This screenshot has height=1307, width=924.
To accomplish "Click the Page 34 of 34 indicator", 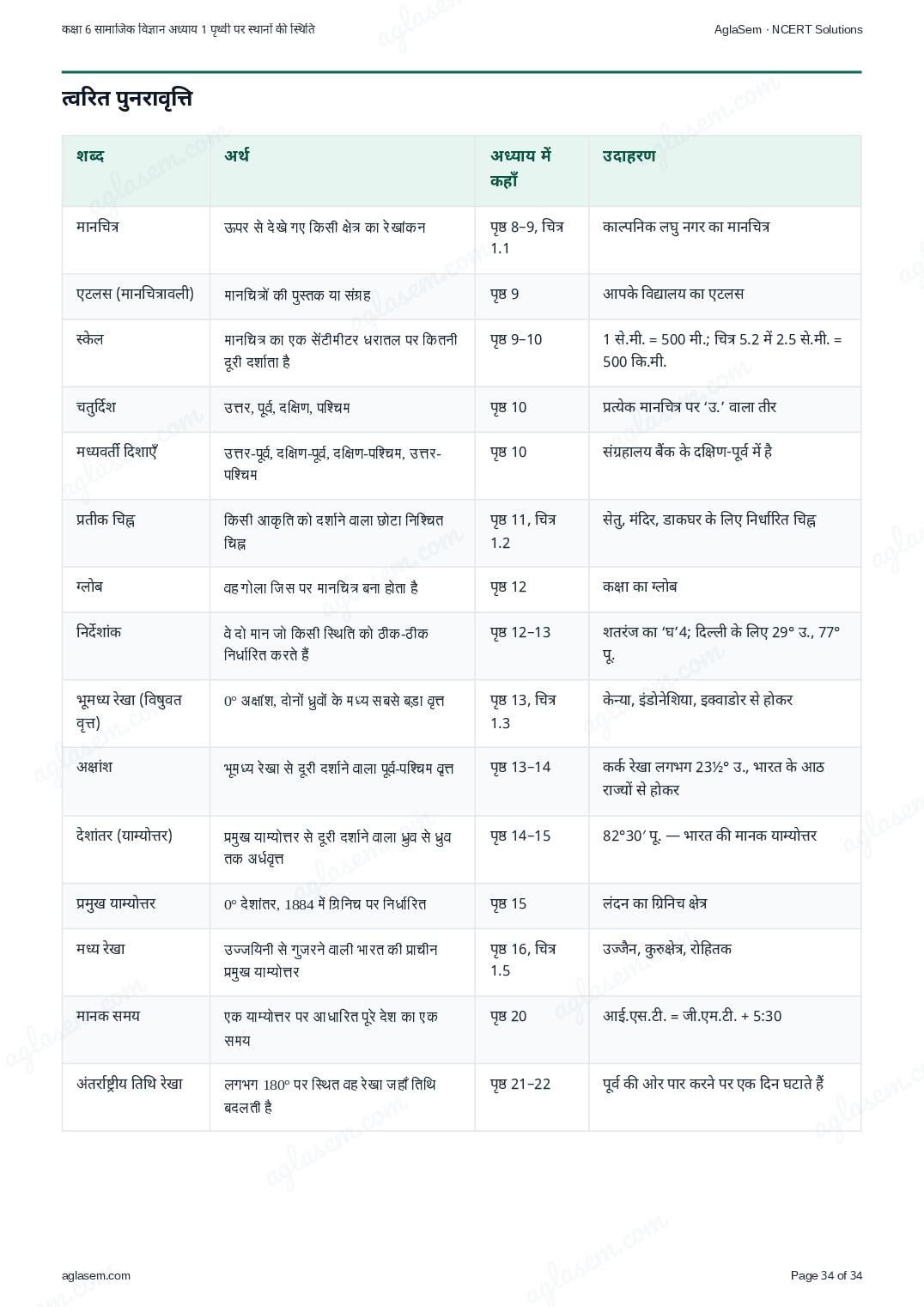I will [x=826, y=1275].
